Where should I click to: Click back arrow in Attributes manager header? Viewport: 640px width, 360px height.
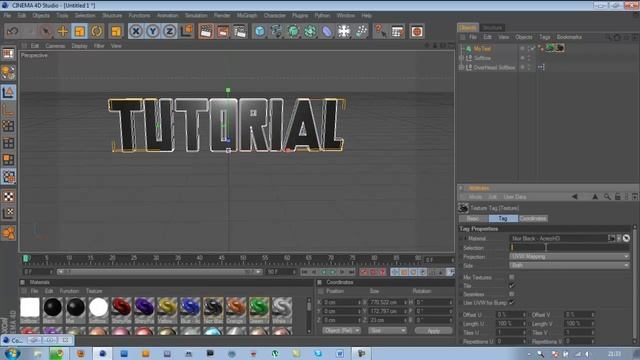574,197
